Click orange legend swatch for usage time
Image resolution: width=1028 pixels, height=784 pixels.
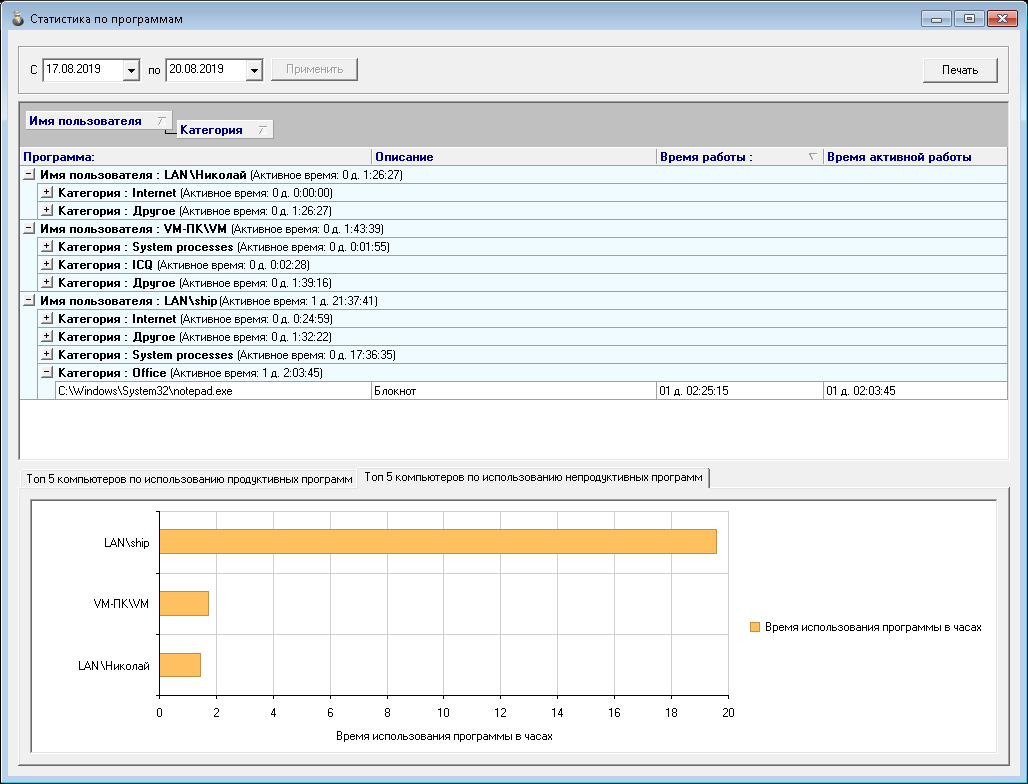pyautogui.click(x=755, y=628)
